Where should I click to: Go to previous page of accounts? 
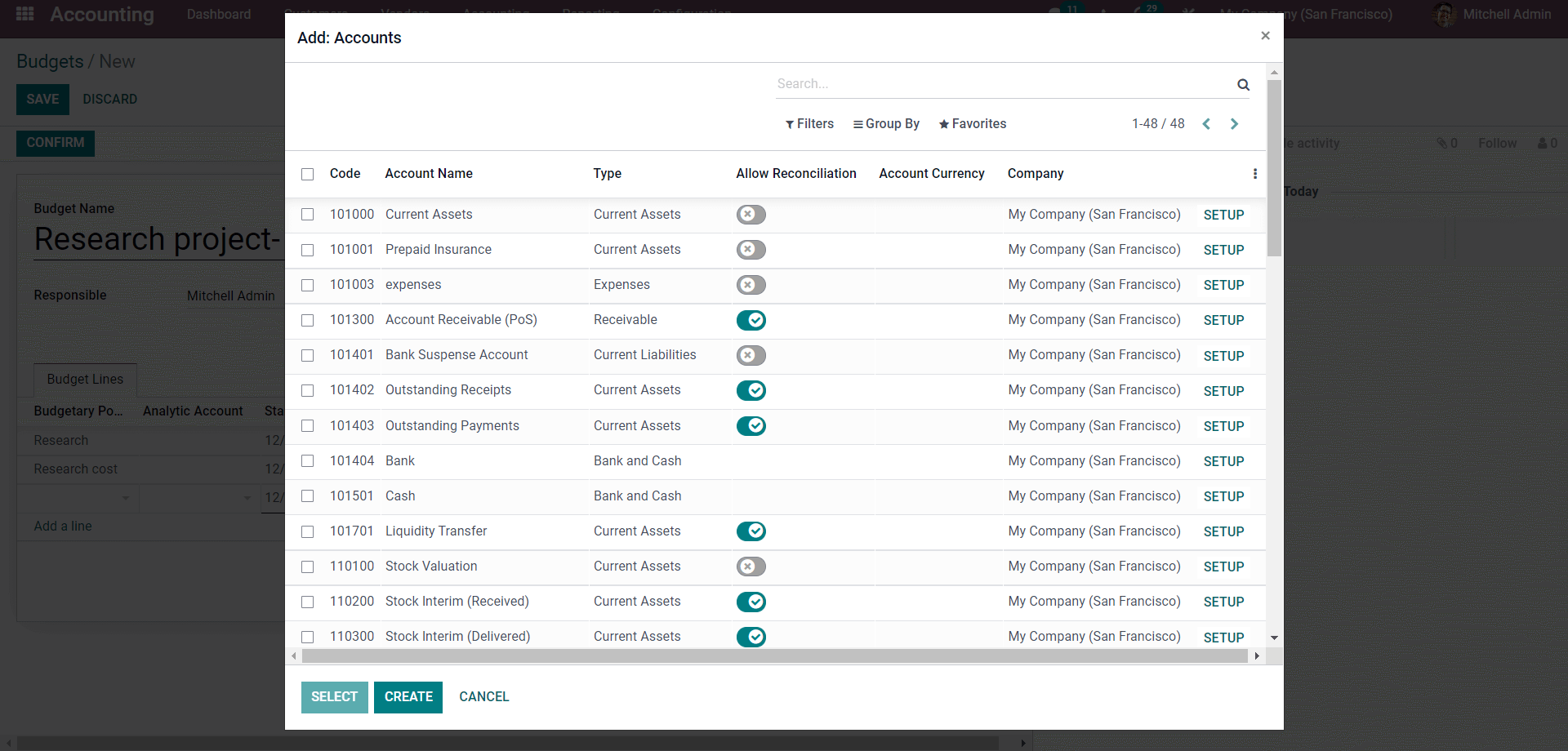tap(1206, 124)
